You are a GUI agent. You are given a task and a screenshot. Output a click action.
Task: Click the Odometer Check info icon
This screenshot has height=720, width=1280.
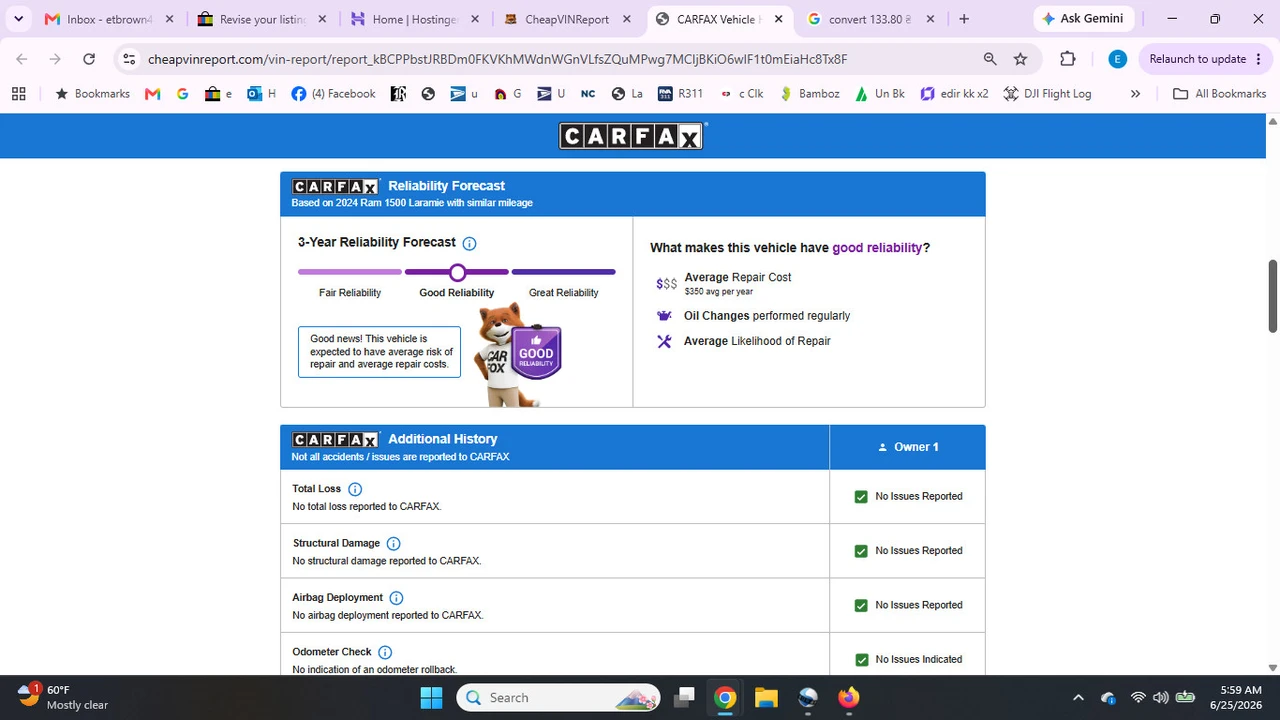click(x=385, y=652)
